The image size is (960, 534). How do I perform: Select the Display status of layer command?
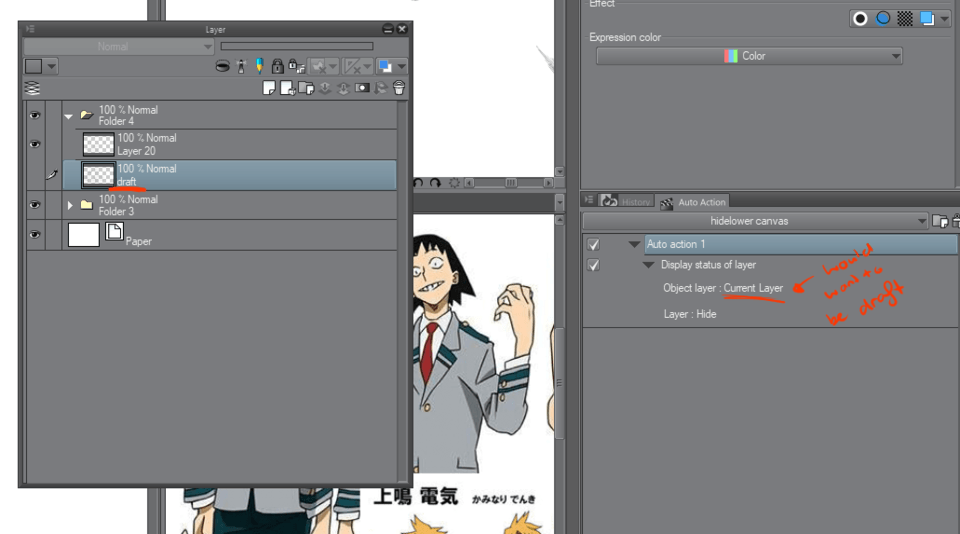(x=708, y=265)
